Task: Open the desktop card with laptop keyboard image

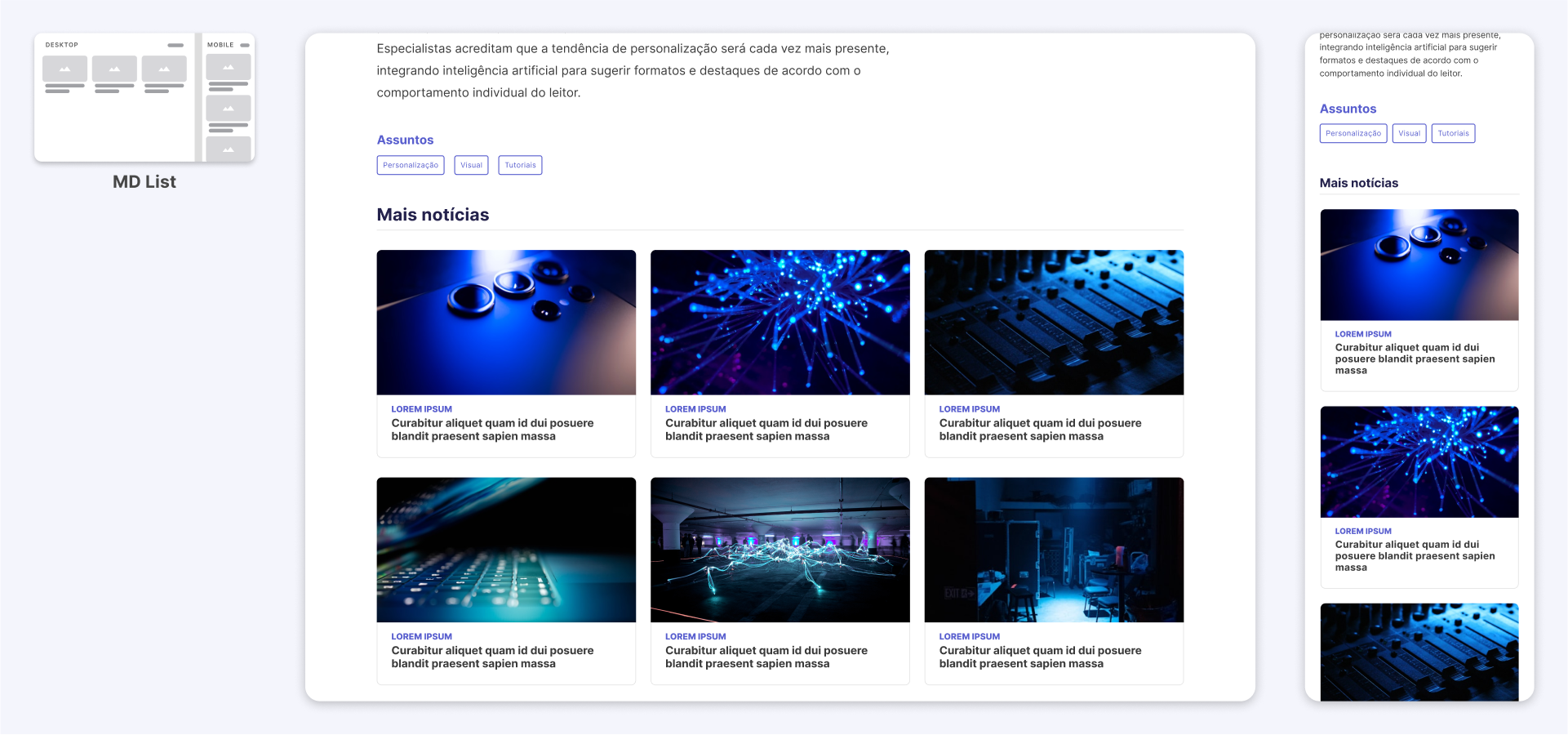Action: click(506, 581)
